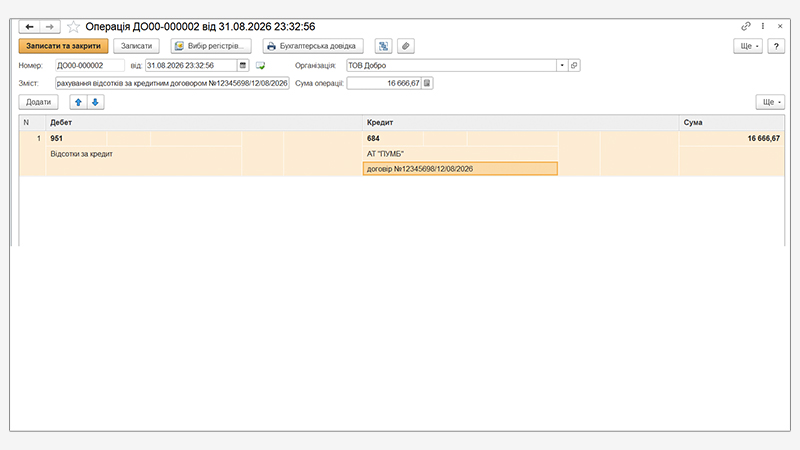Screen dimensions: 800x450
Task: Click Записати та закрити
Action: coord(63,46)
